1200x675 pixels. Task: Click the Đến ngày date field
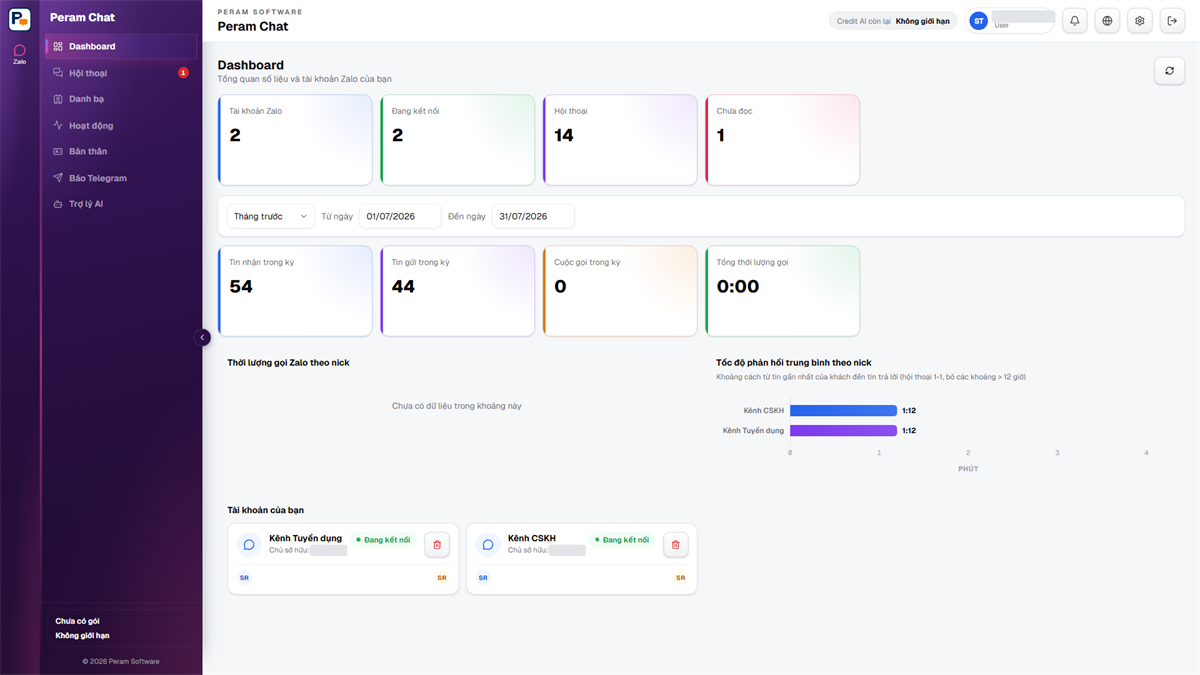coord(533,216)
